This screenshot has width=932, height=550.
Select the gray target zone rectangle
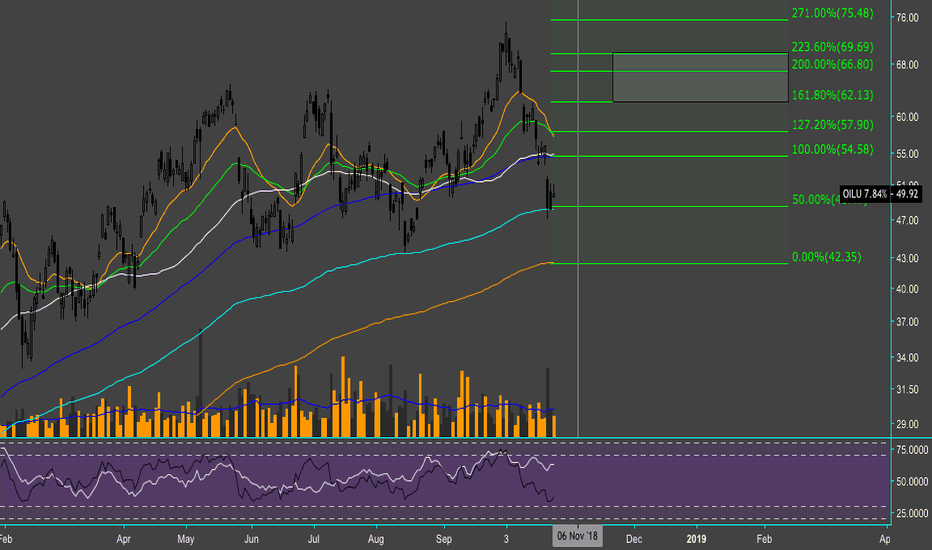click(700, 77)
